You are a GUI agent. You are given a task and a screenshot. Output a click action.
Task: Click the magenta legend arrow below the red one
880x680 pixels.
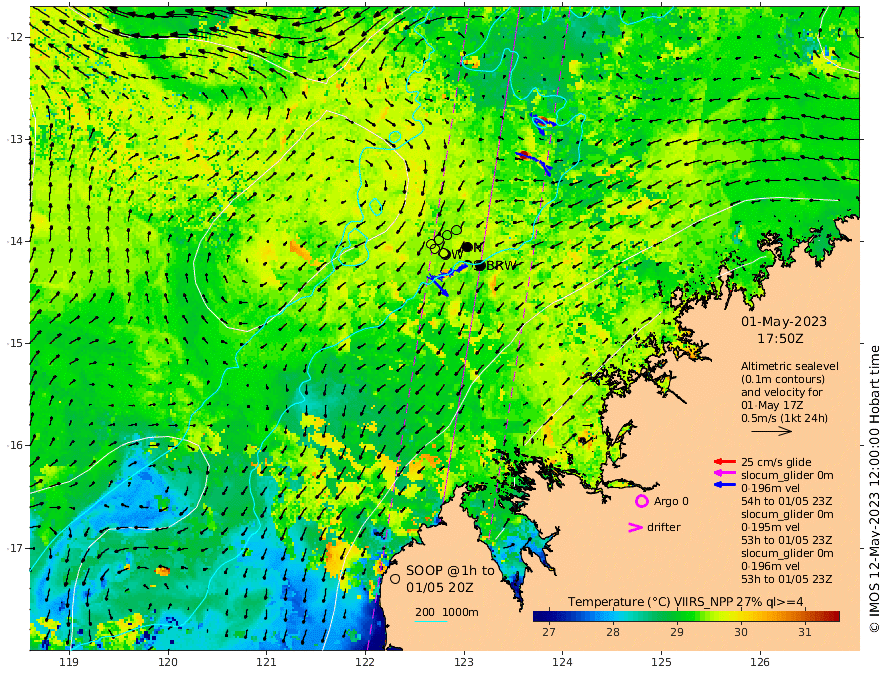tap(724, 474)
